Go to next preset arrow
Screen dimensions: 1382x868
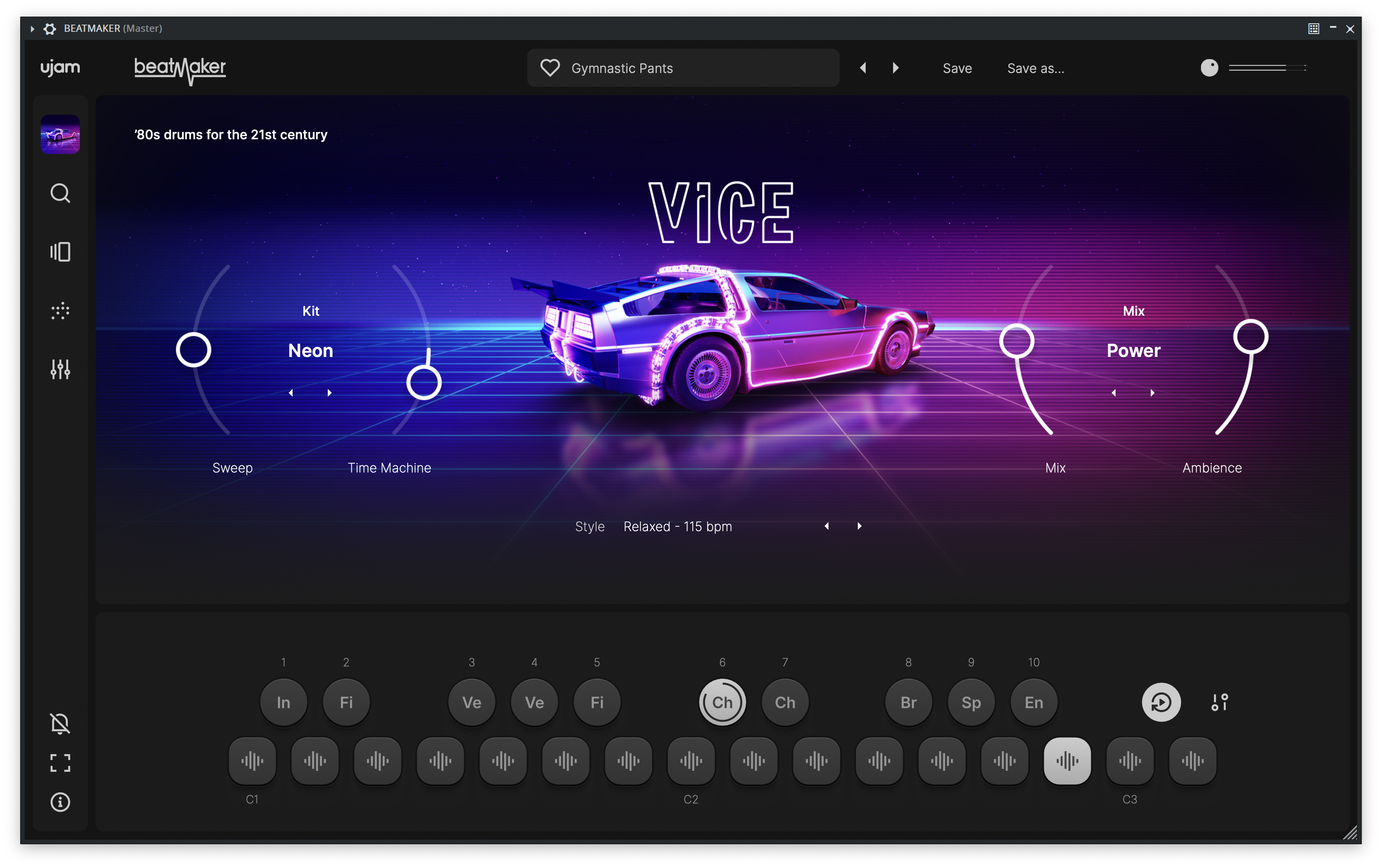pos(896,68)
